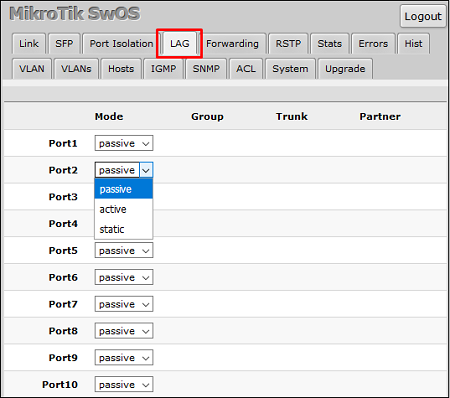
Task: Select the LAG tab
Action: 180,44
